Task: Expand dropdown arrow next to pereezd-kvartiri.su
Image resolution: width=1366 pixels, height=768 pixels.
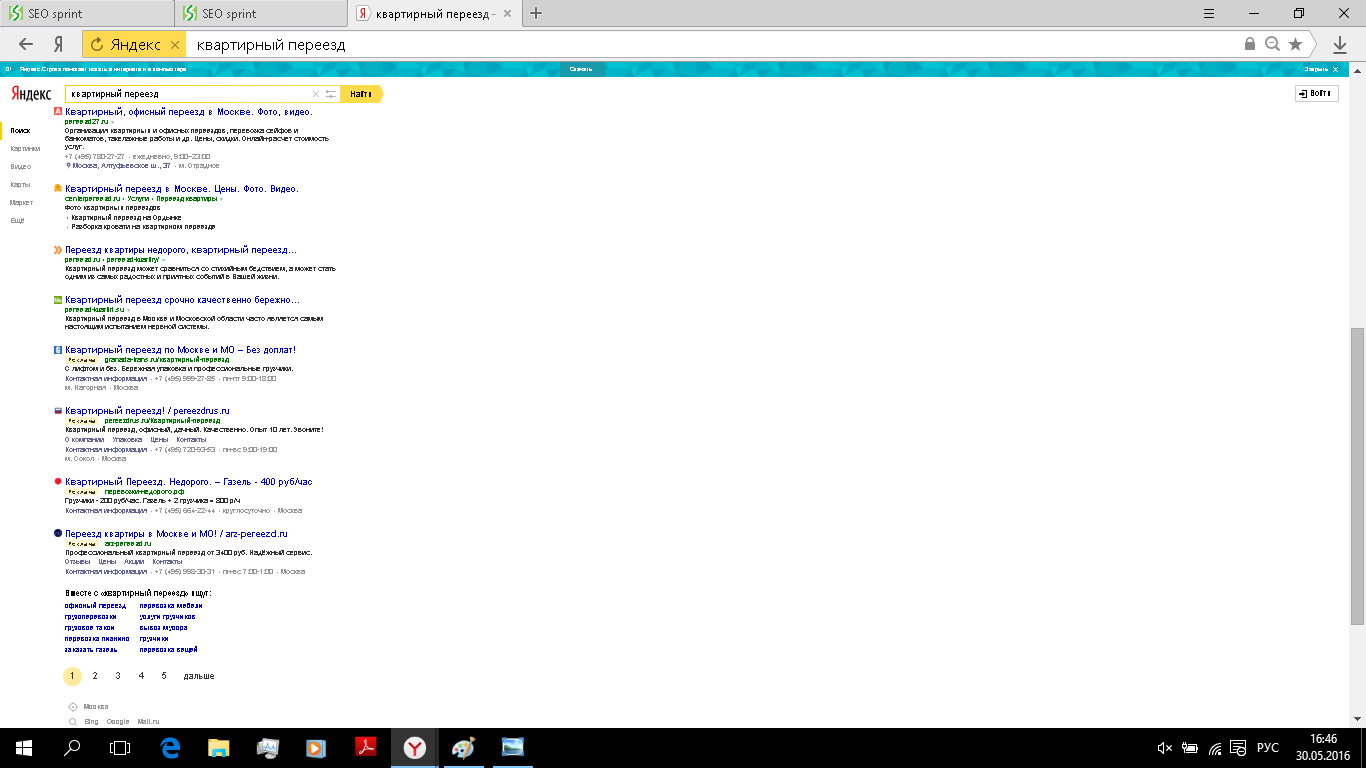Action: pyautogui.click(x=128, y=310)
